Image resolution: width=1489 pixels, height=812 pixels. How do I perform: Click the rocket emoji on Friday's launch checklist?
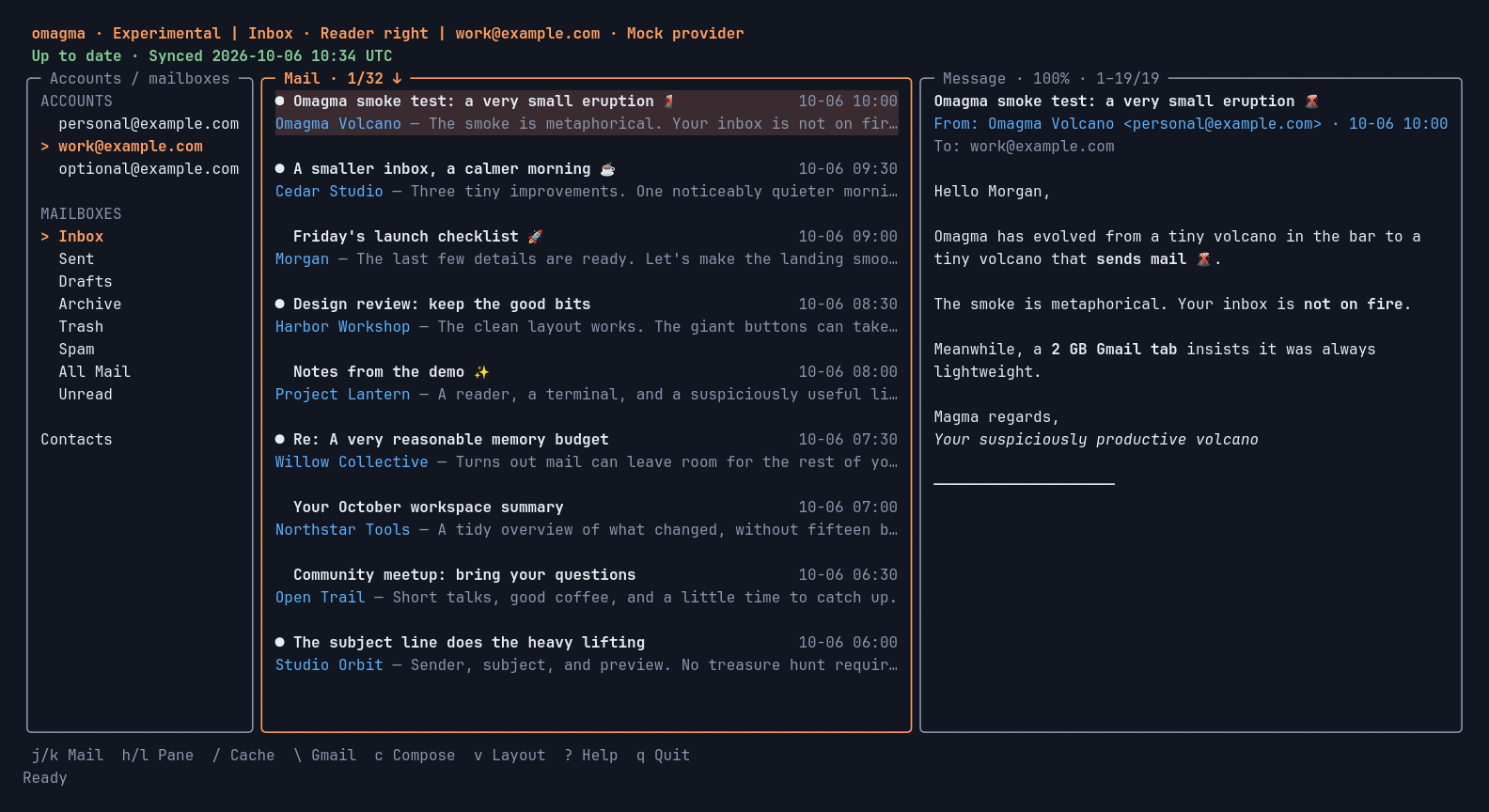tap(536, 237)
